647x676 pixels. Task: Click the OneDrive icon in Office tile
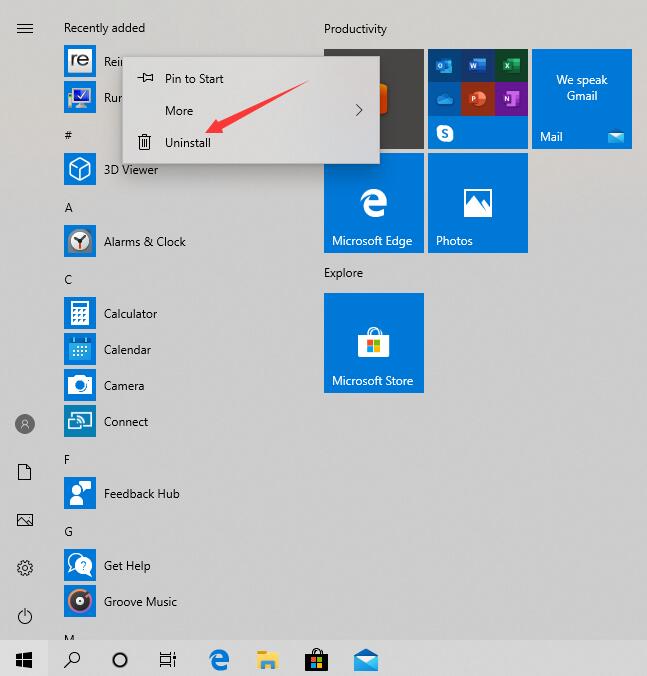point(444,99)
